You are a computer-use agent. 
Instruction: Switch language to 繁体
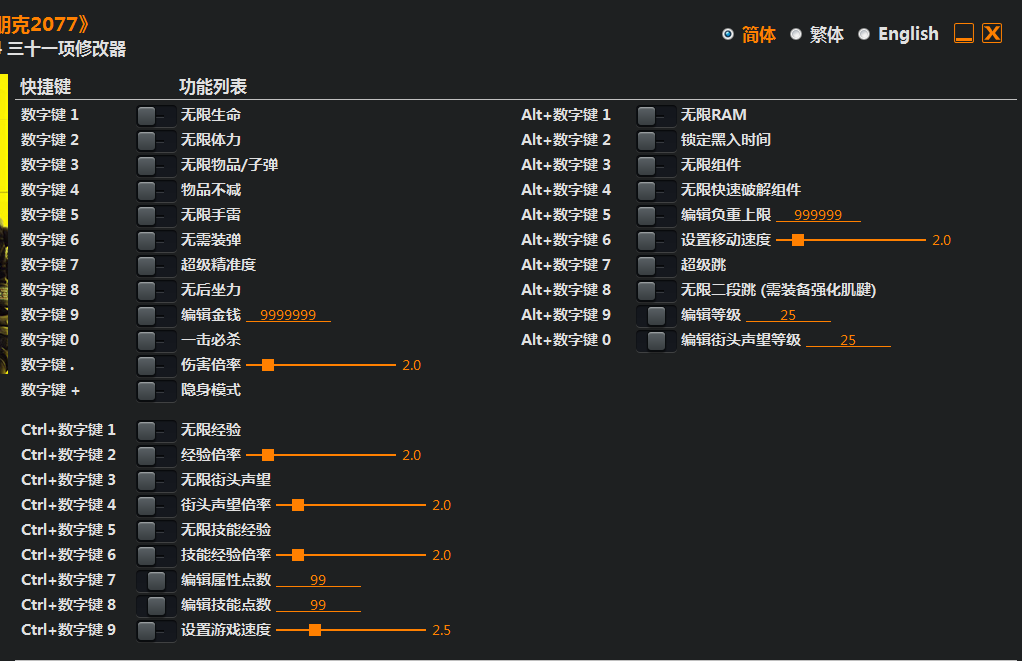tap(796, 34)
